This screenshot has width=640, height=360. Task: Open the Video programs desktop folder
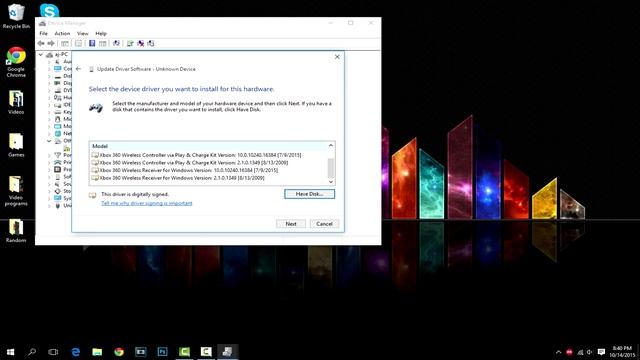(x=16, y=191)
